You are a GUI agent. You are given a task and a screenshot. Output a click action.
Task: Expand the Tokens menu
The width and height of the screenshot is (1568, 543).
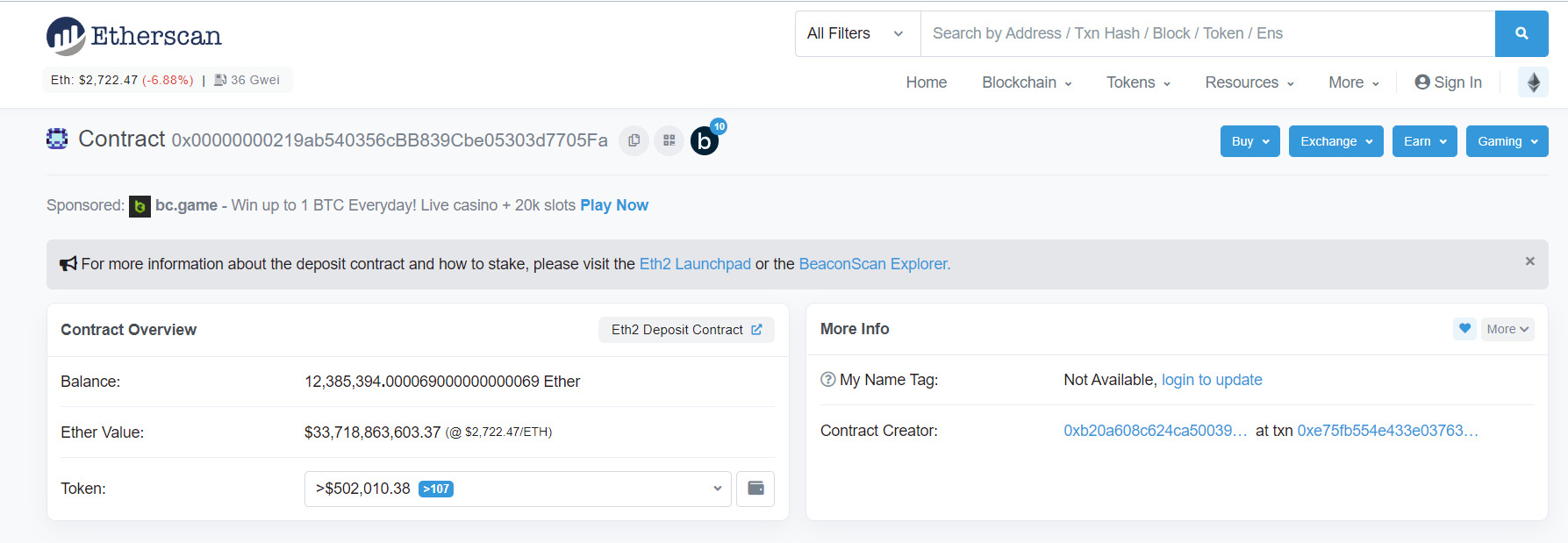coord(1138,82)
